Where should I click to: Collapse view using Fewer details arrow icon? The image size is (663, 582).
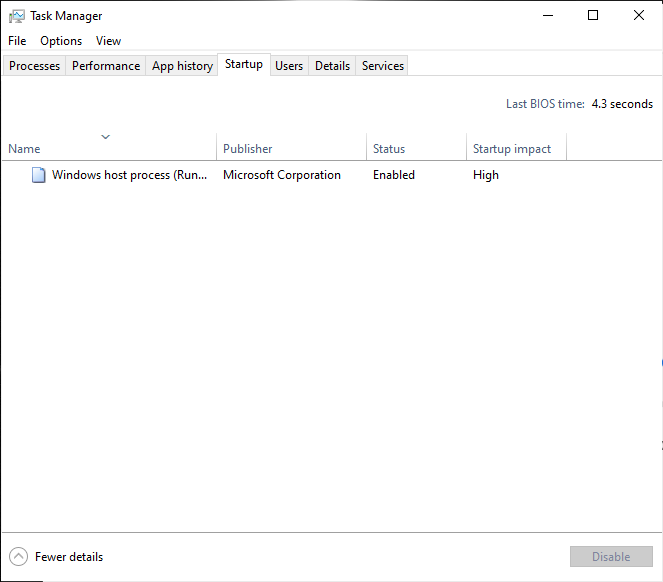(18, 557)
